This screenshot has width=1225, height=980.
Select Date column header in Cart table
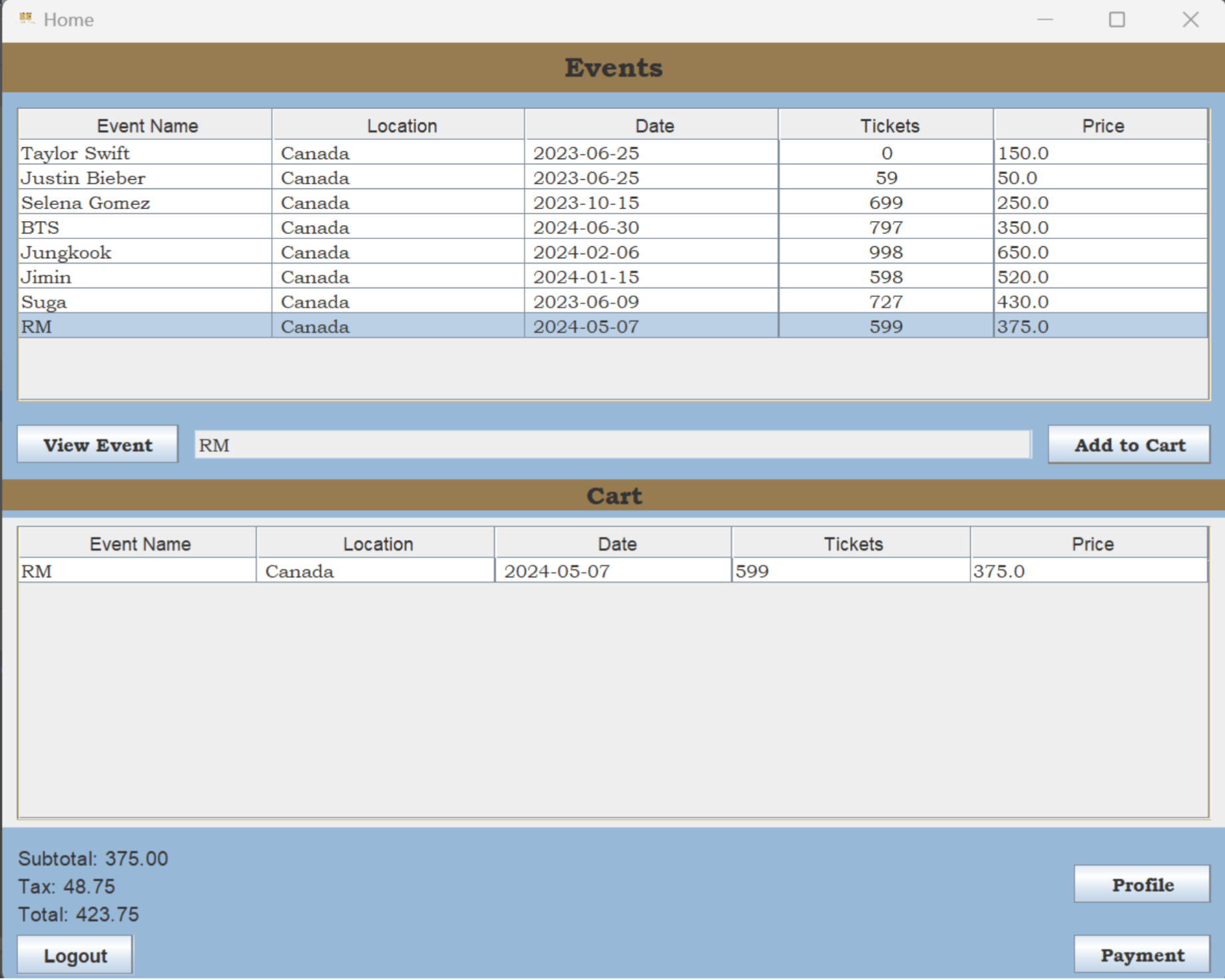[613, 543]
